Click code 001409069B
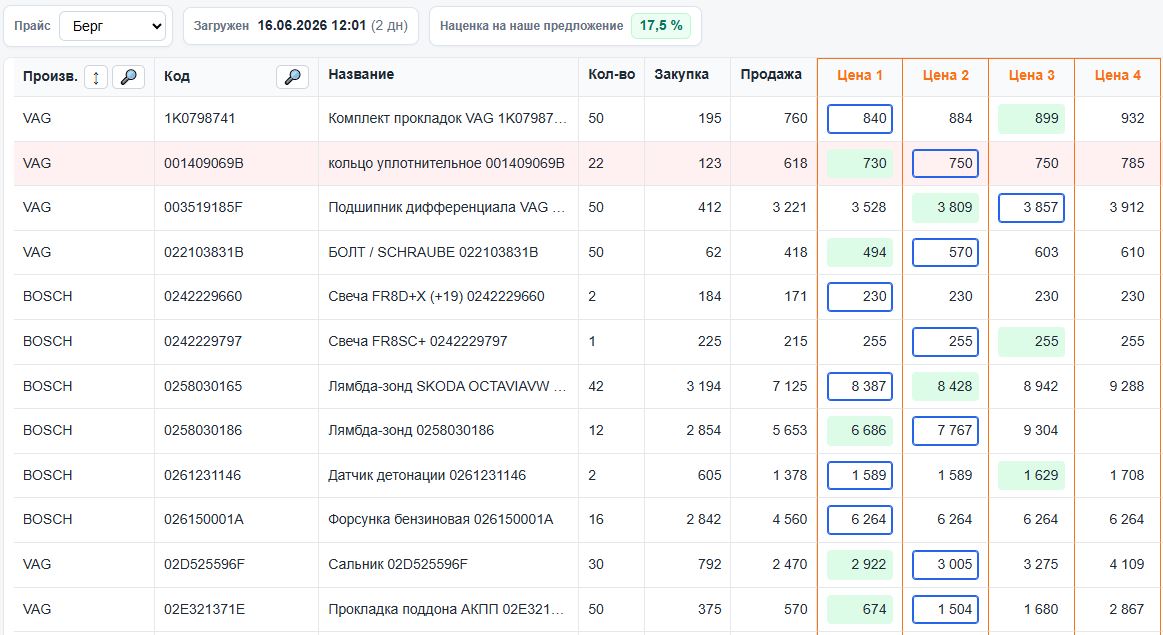Screen dimensions: 1163x635 pyautogui.click(x=204, y=163)
